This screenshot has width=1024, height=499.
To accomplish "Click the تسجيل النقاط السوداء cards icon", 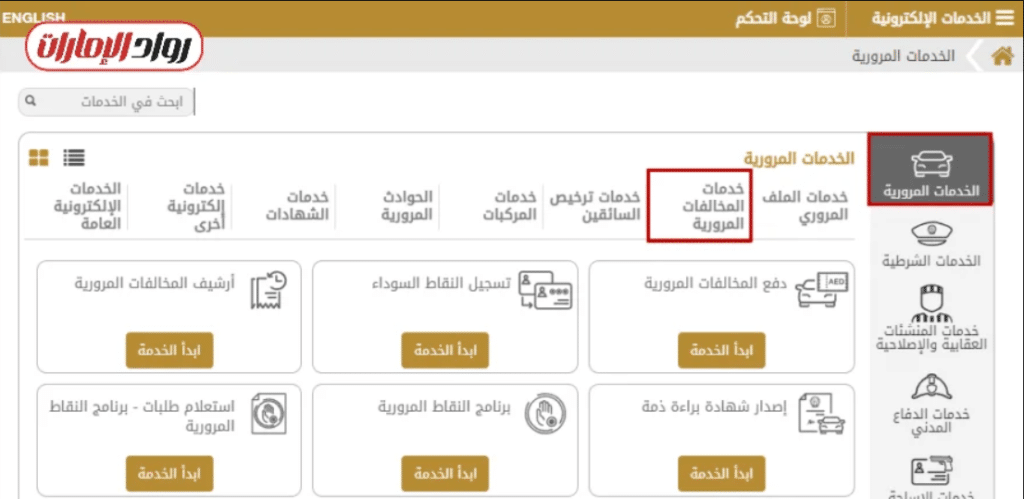I will pyautogui.click(x=545, y=290).
